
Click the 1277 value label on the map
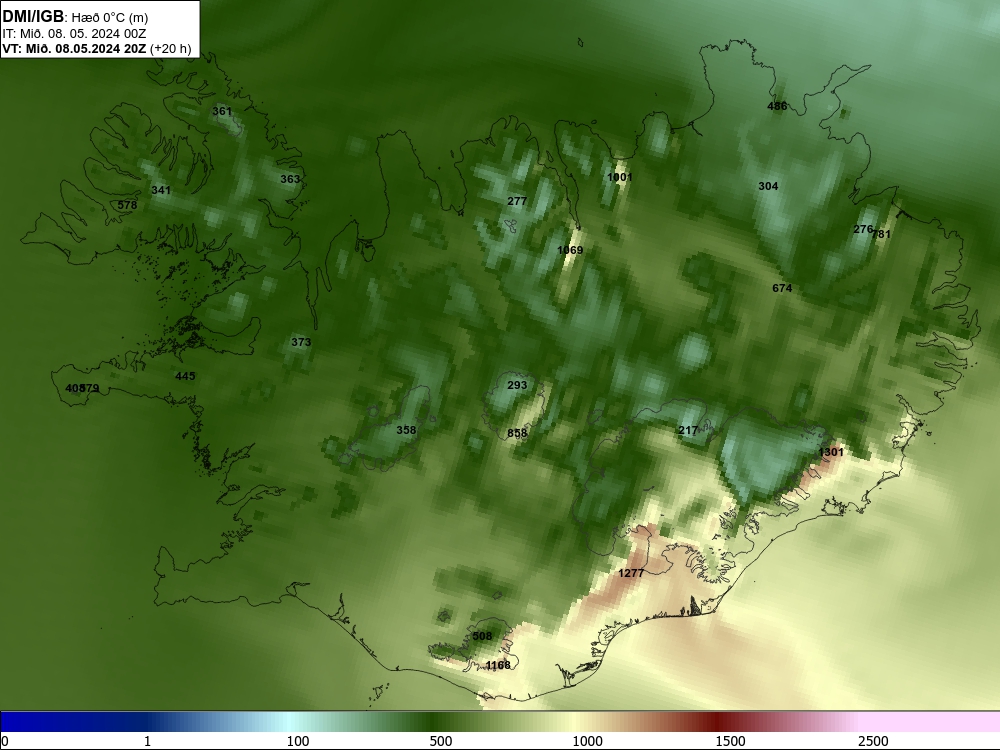click(631, 573)
